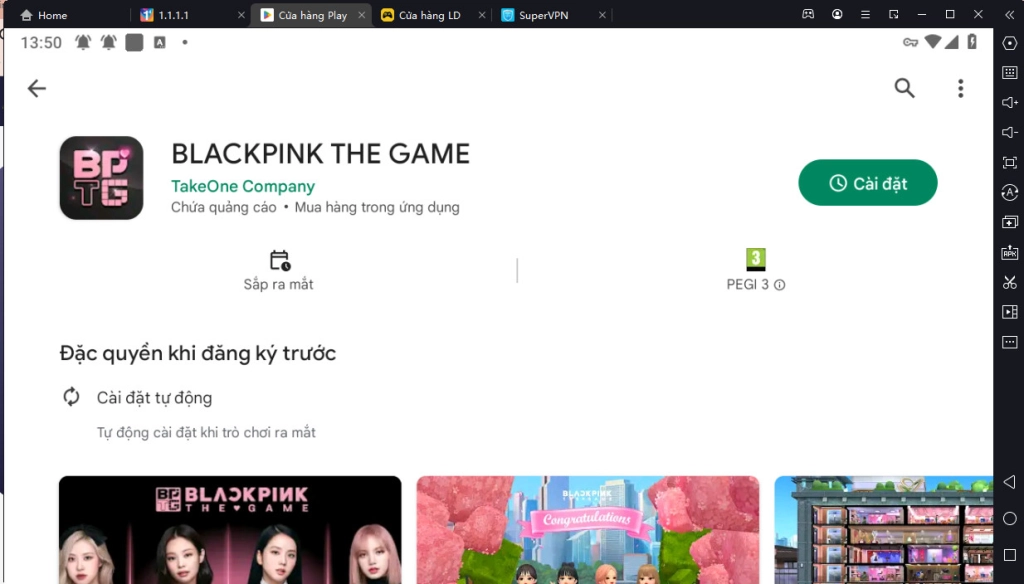This screenshot has height=584, width=1024.
Task: Click the volume down icon in sidebar
Action: (1010, 133)
